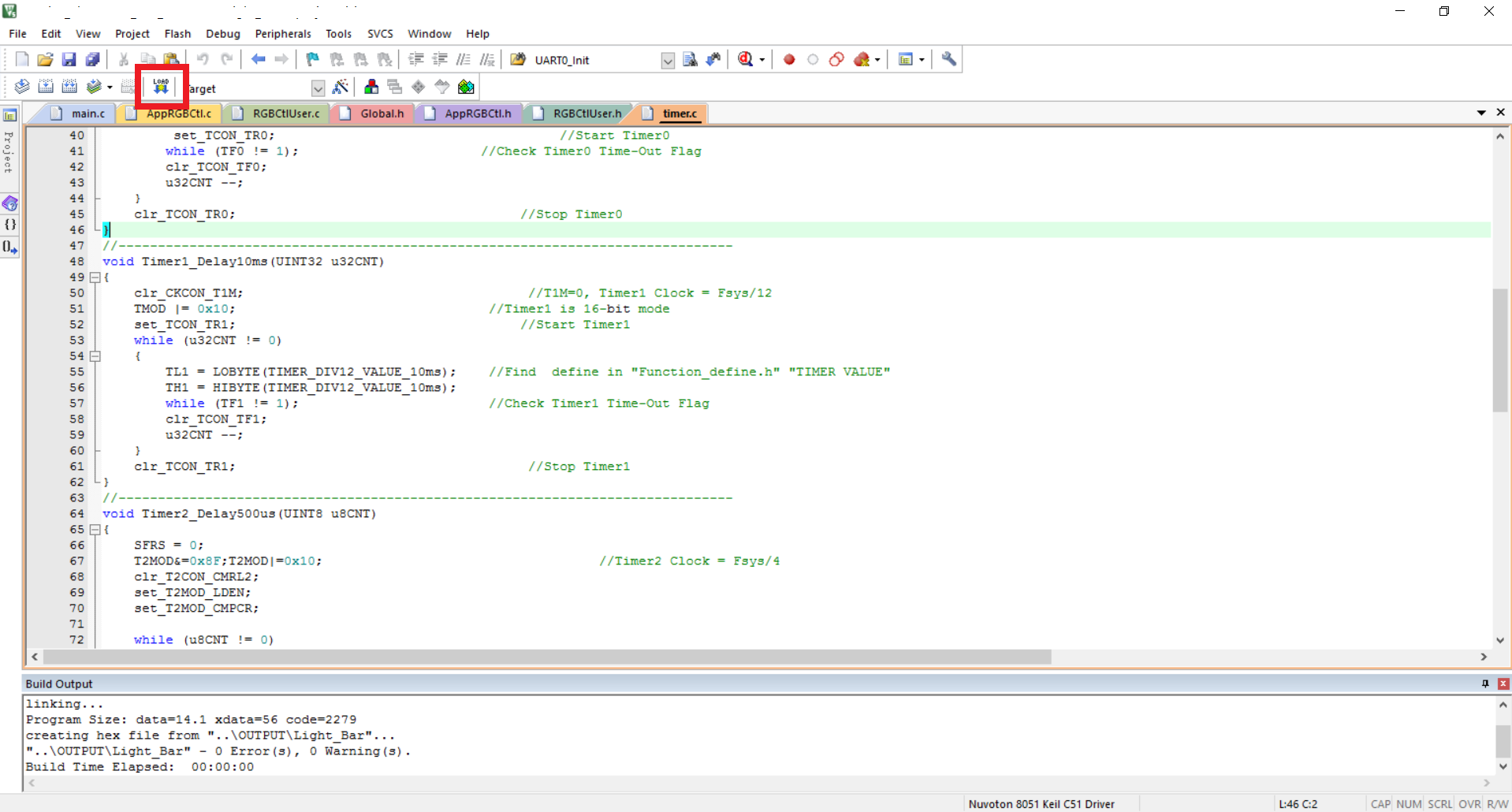Save the current file

point(69,59)
